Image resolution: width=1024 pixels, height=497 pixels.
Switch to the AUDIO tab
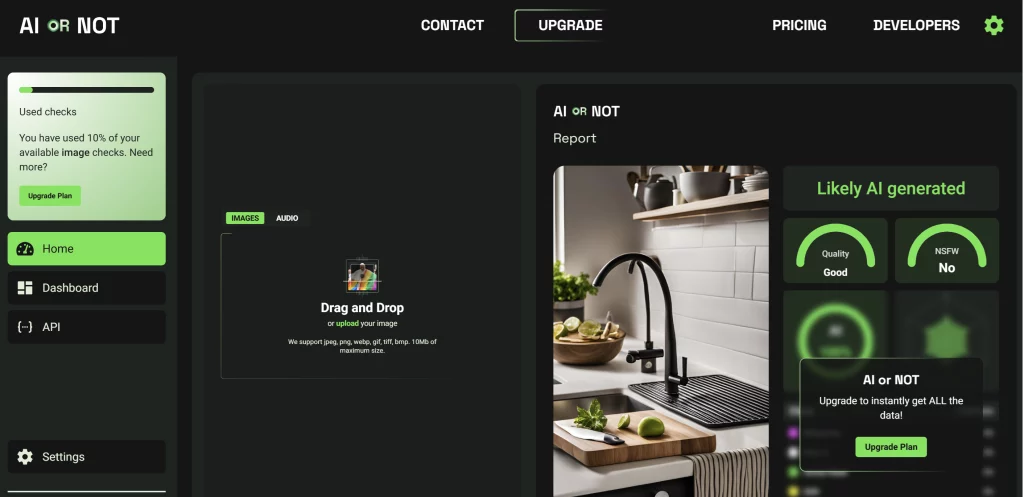coord(287,218)
